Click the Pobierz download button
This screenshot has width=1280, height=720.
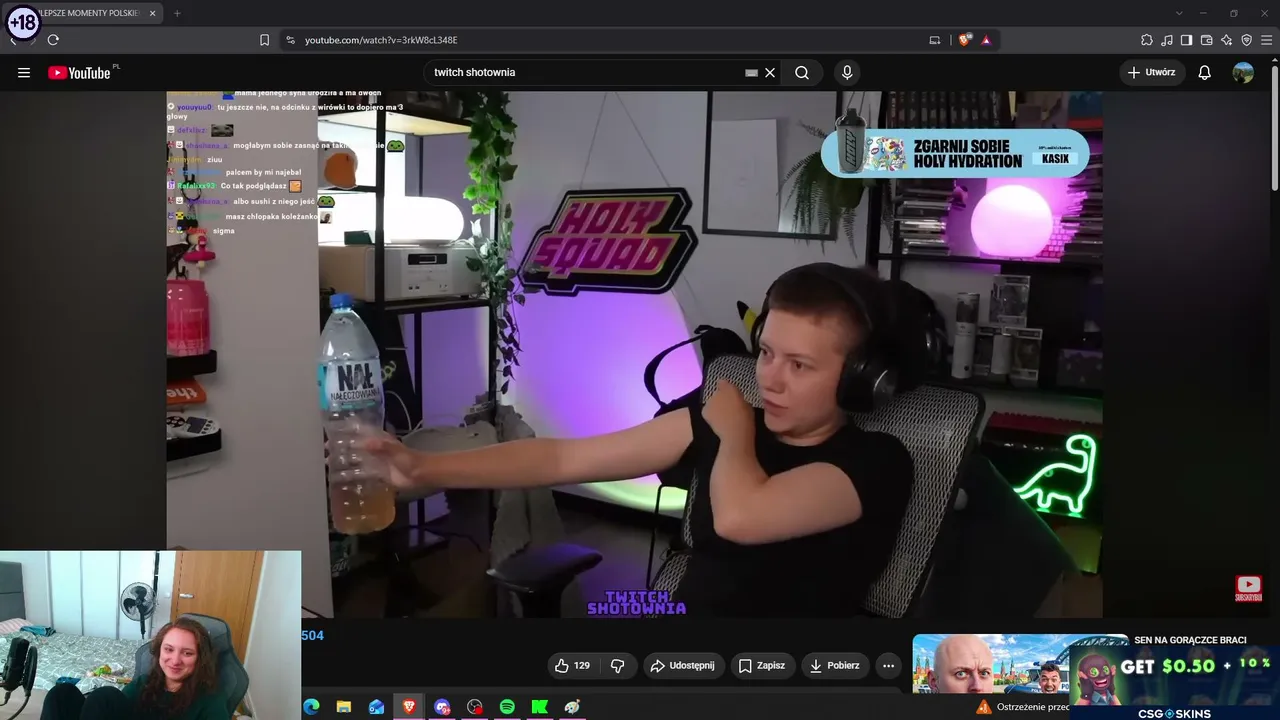pyautogui.click(x=834, y=665)
